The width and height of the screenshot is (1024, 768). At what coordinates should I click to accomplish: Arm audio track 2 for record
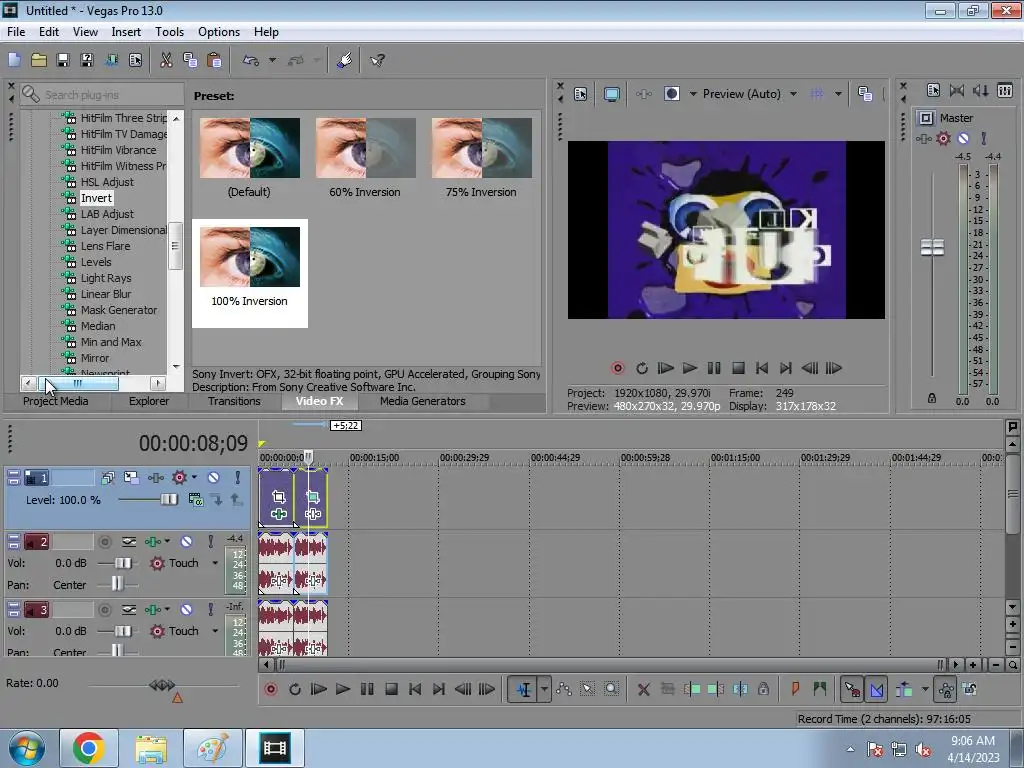[104, 541]
